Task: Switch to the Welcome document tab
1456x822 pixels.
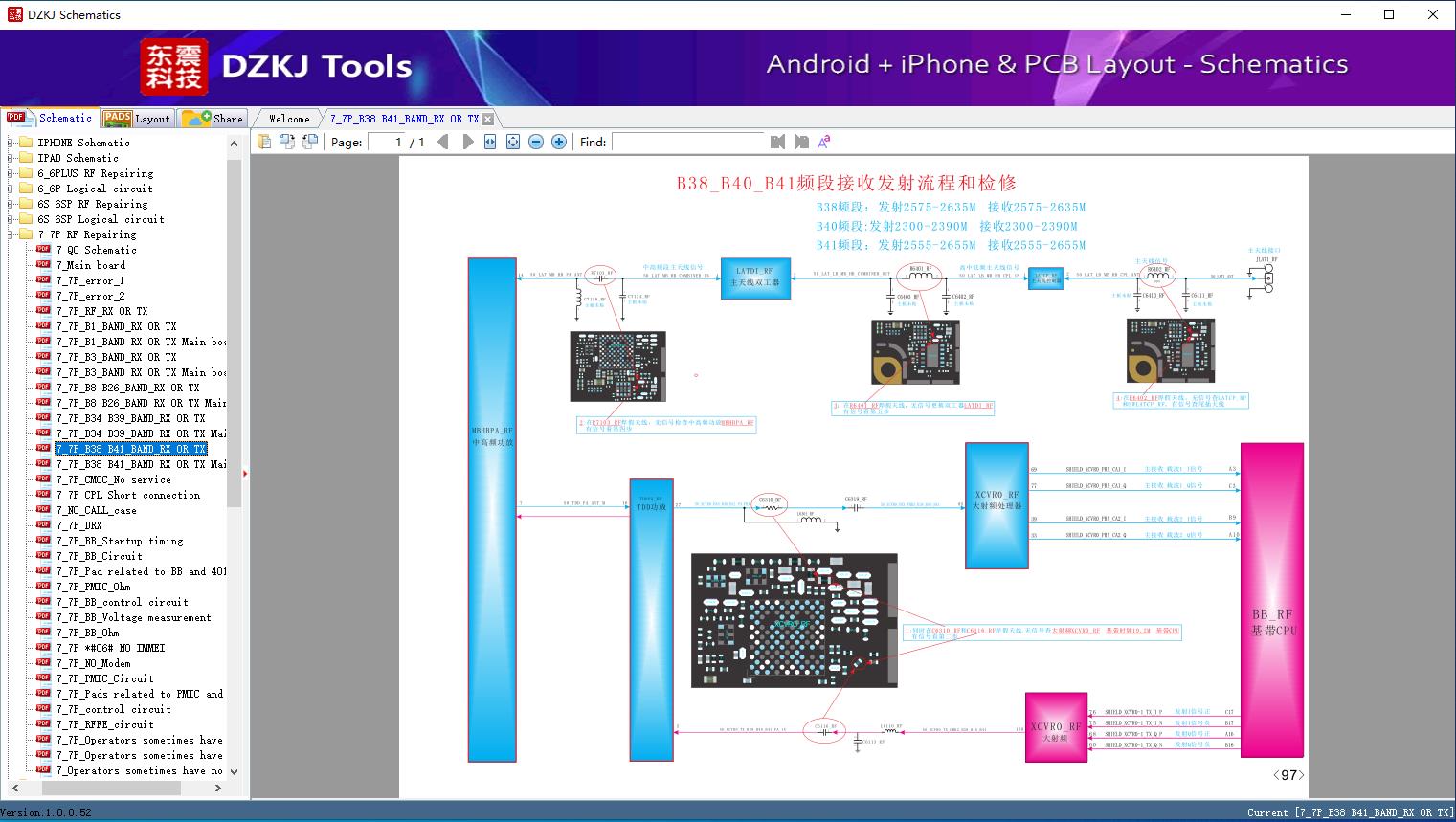Action: pos(289,119)
